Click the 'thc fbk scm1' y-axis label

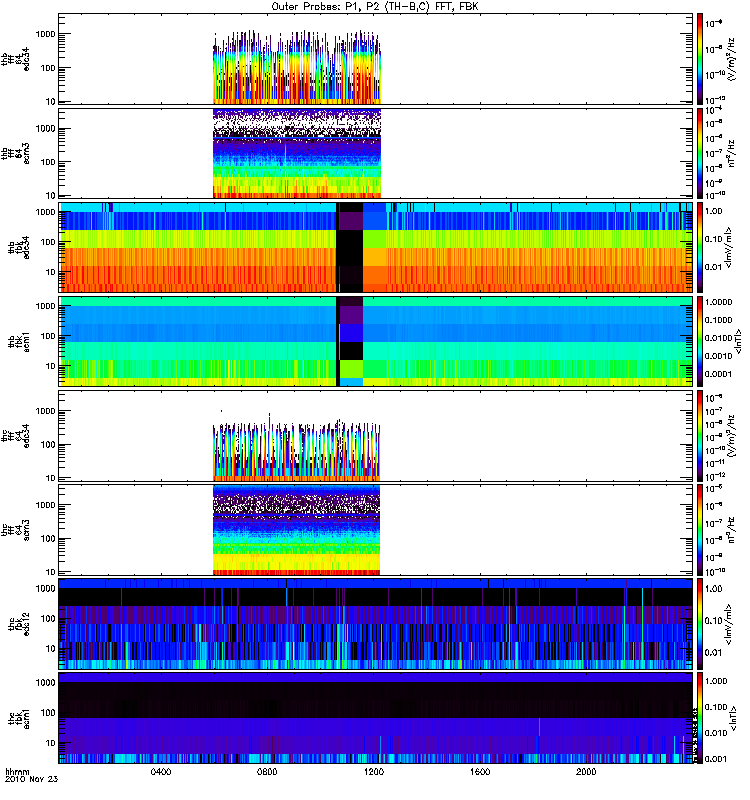tap(18, 718)
